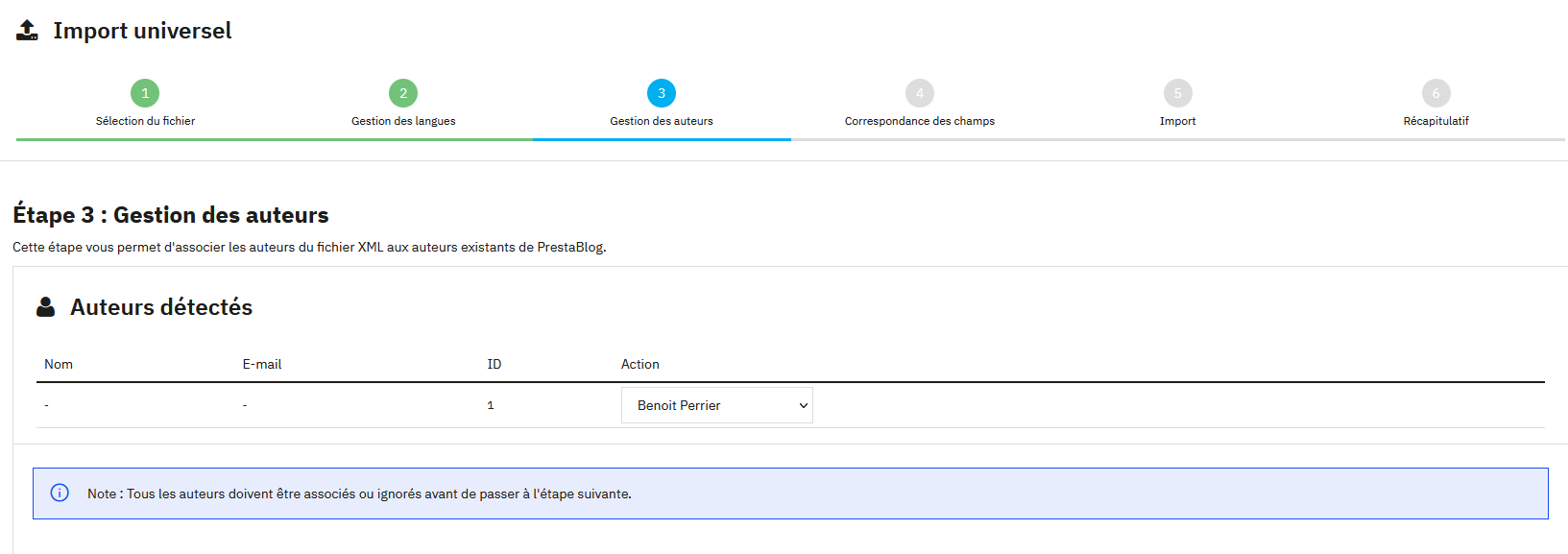Click the green step 1 circle

[145, 93]
